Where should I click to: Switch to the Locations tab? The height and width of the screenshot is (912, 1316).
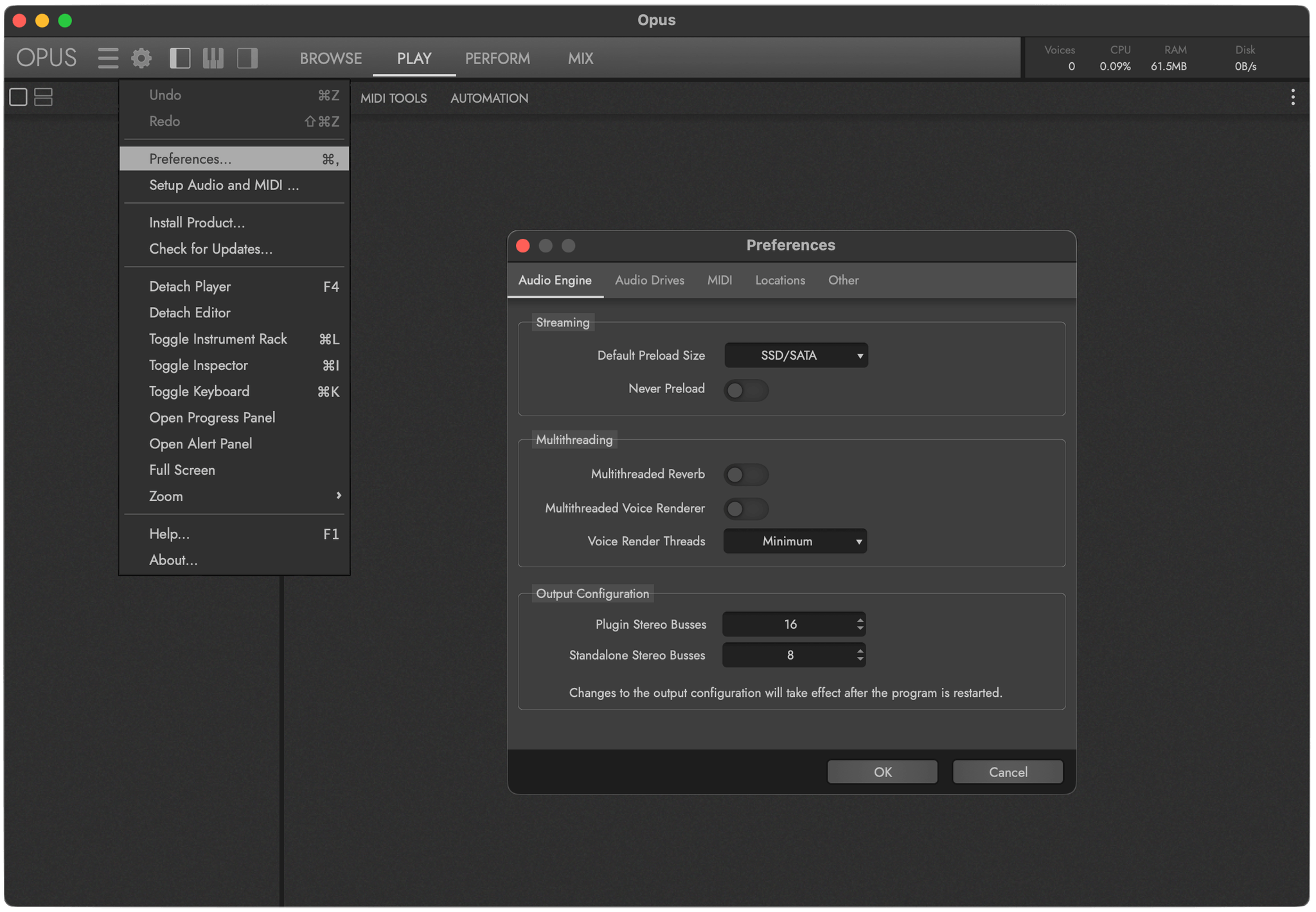[780, 280]
